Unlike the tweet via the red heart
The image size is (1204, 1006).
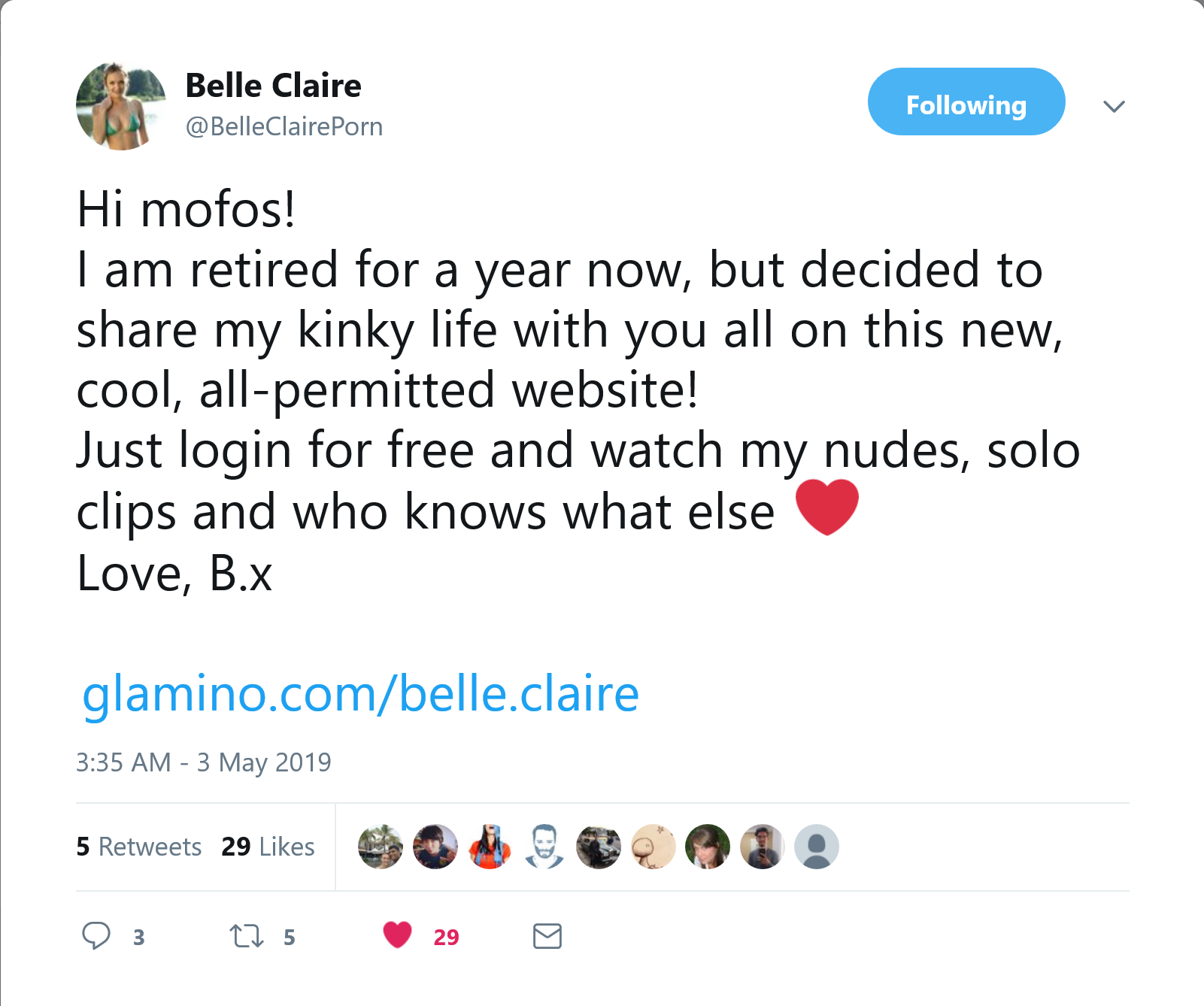398,935
